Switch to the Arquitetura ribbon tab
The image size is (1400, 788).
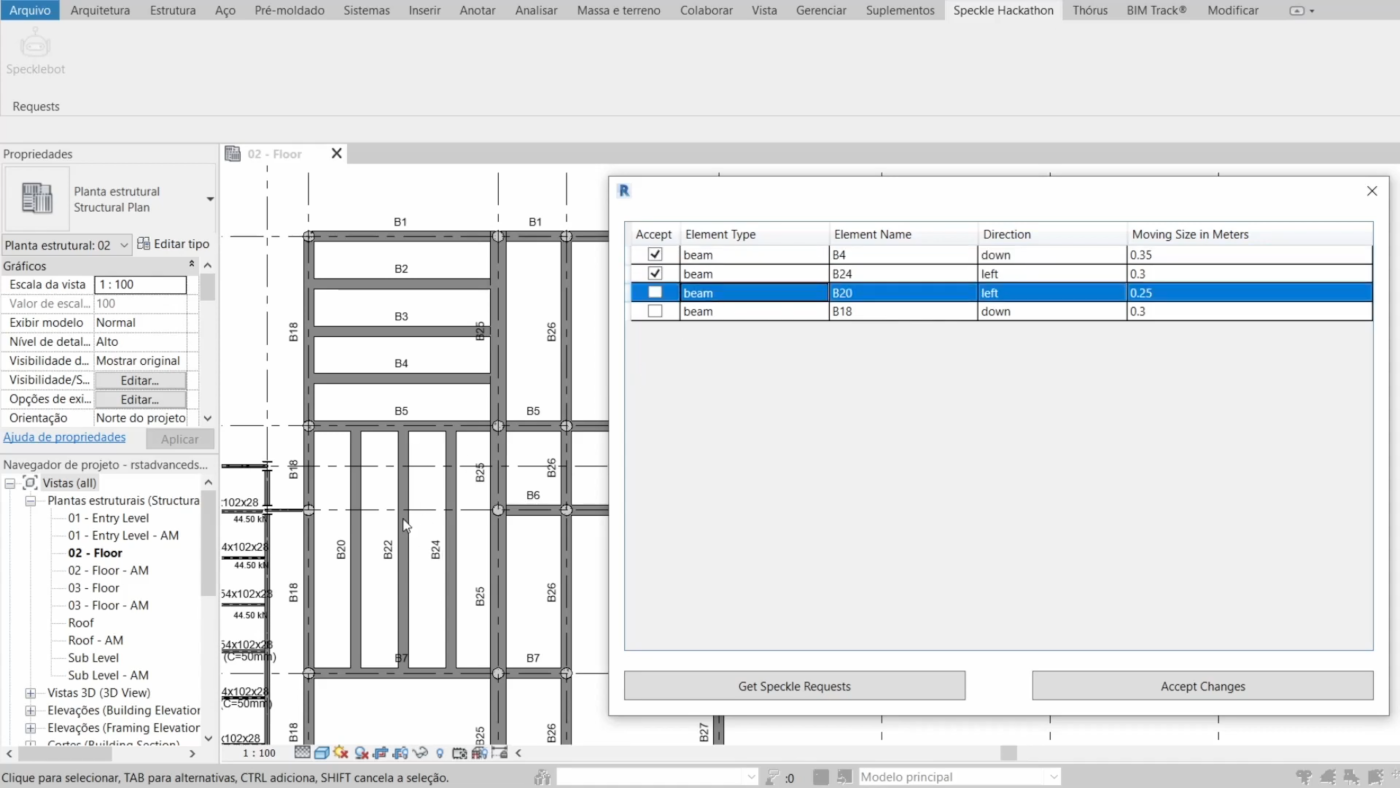(x=100, y=10)
